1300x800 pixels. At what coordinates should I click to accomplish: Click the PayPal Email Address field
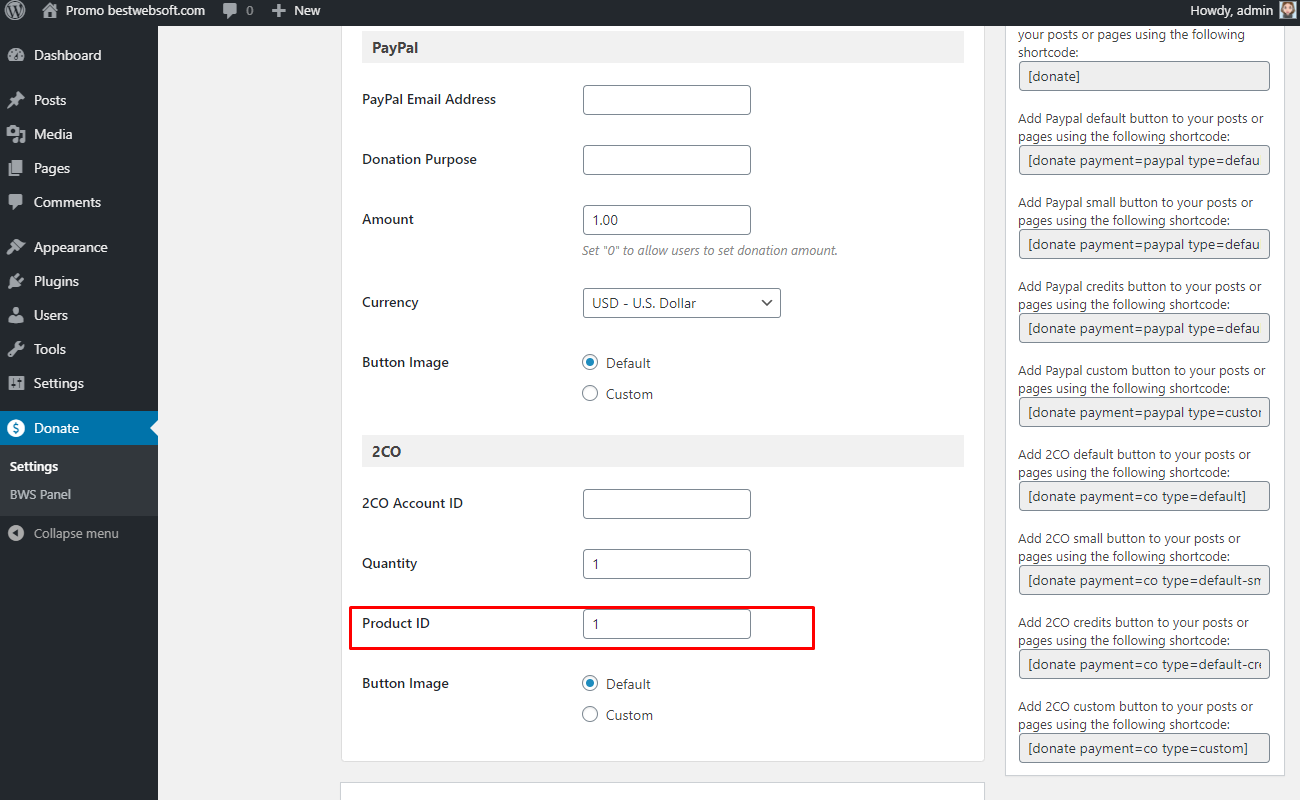[666, 100]
